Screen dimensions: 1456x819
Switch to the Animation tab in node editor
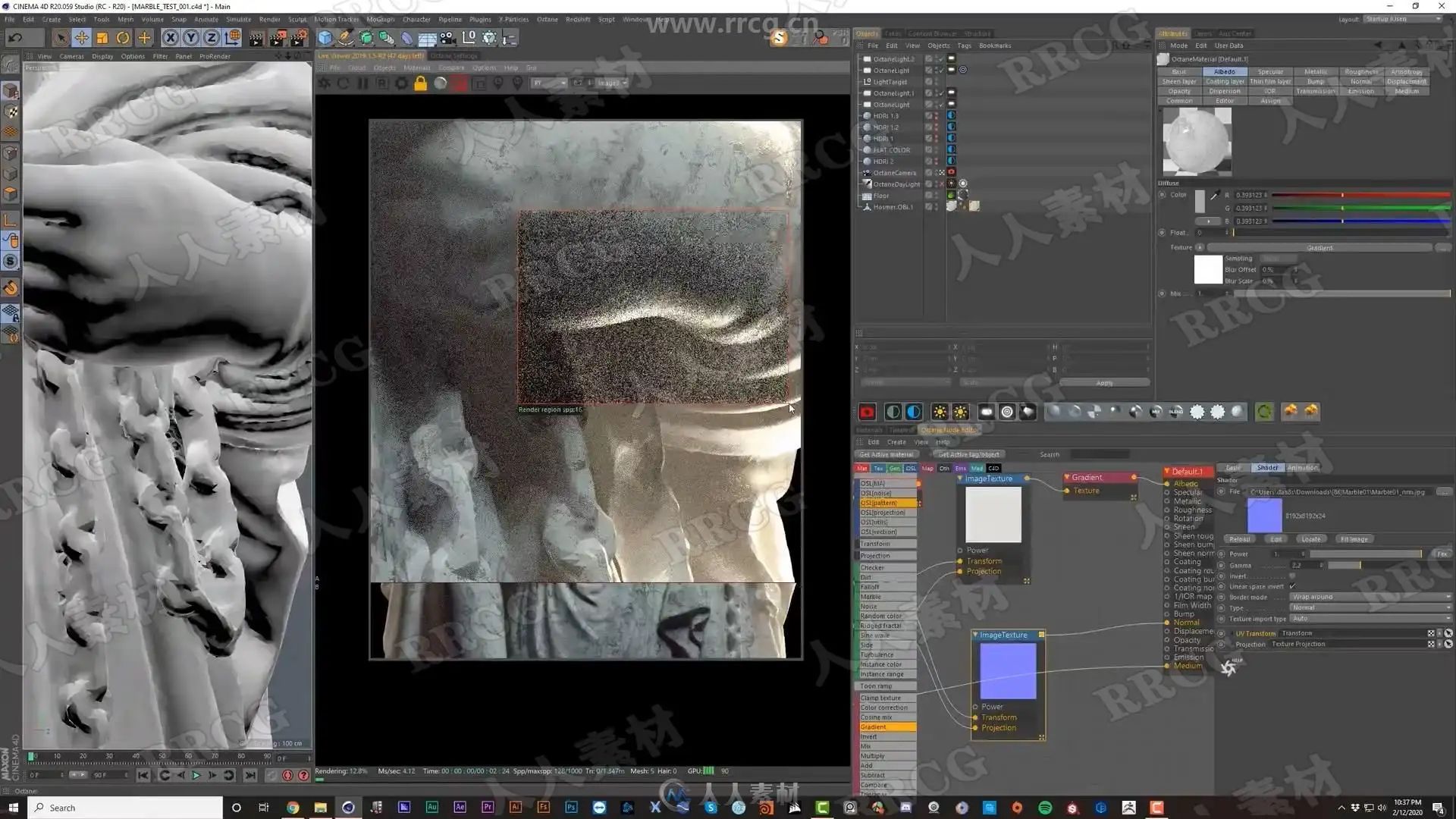tap(1302, 468)
